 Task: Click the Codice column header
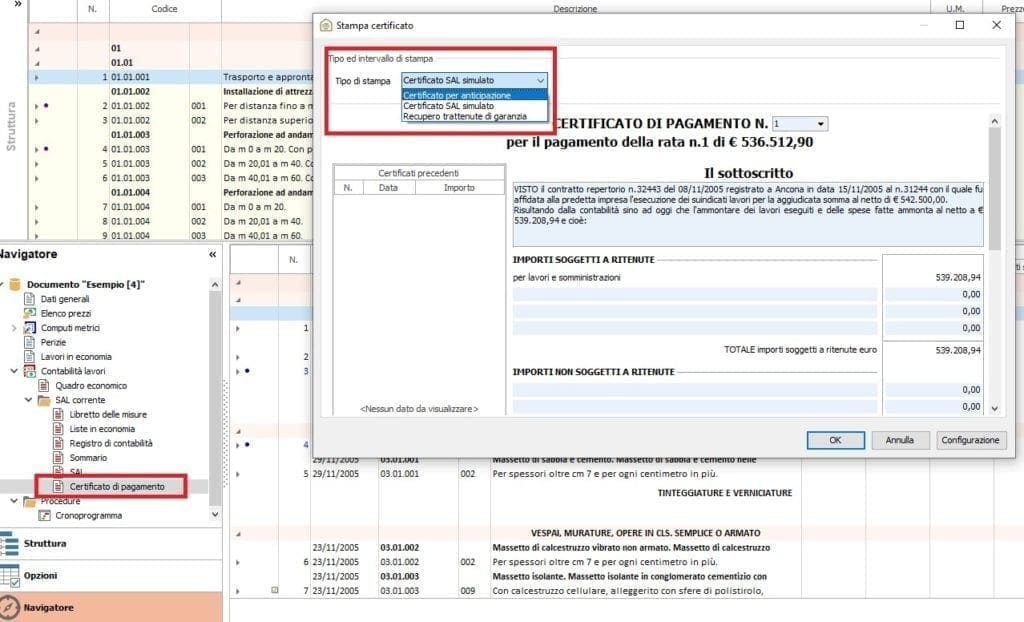coord(165,9)
